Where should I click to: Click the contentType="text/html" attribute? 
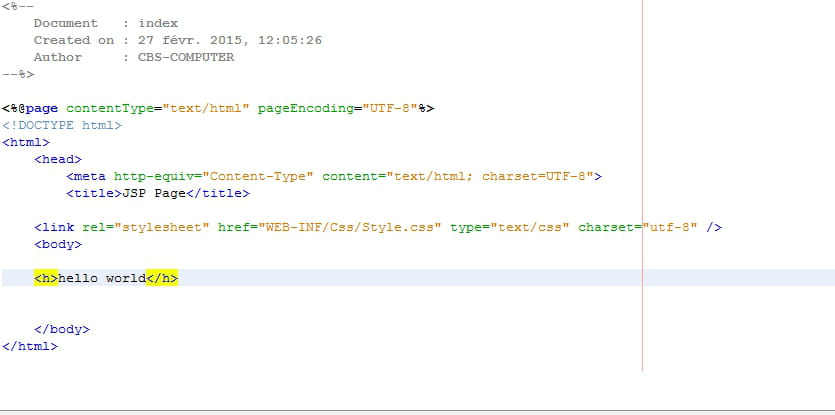coord(158,109)
